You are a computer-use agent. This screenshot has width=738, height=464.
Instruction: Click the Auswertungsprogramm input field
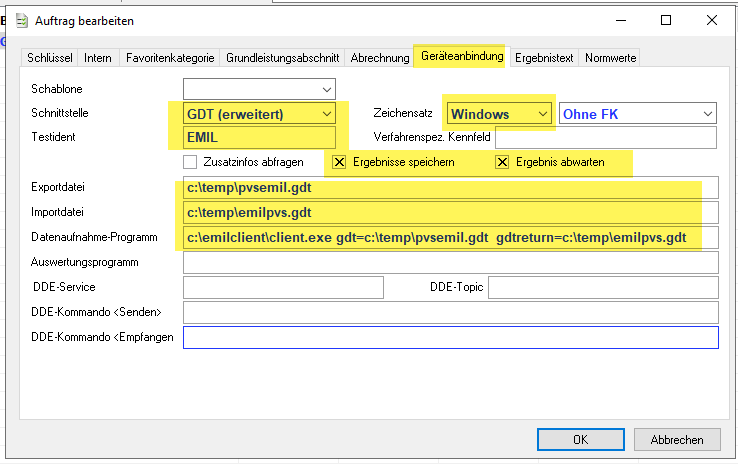[450, 263]
